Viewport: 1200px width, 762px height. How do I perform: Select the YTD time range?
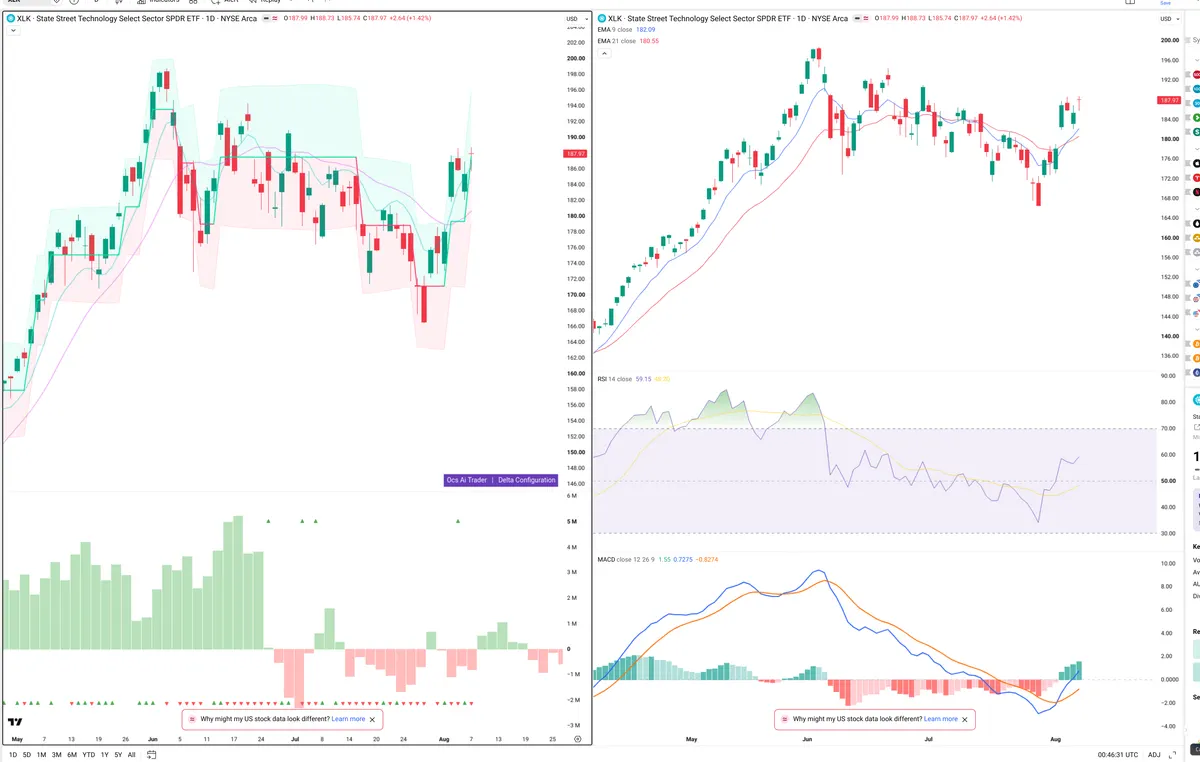tap(89, 754)
